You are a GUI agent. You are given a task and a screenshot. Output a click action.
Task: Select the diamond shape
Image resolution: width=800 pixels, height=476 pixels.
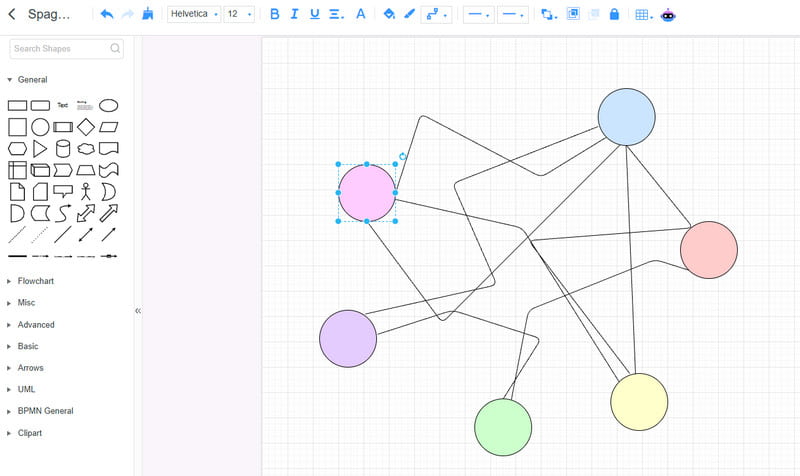86,127
